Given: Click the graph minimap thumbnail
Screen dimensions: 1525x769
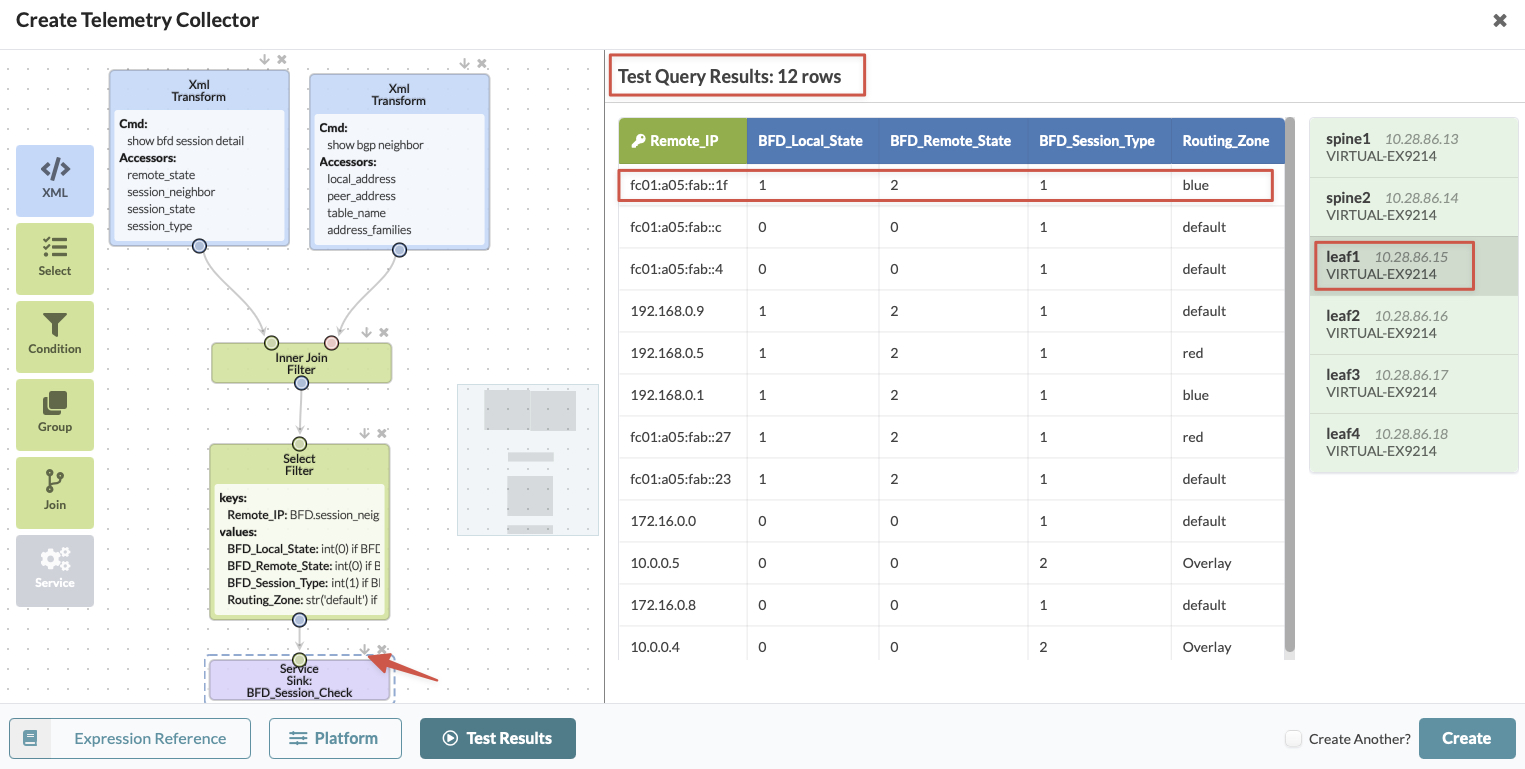Looking at the screenshot, I should click(x=528, y=460).
